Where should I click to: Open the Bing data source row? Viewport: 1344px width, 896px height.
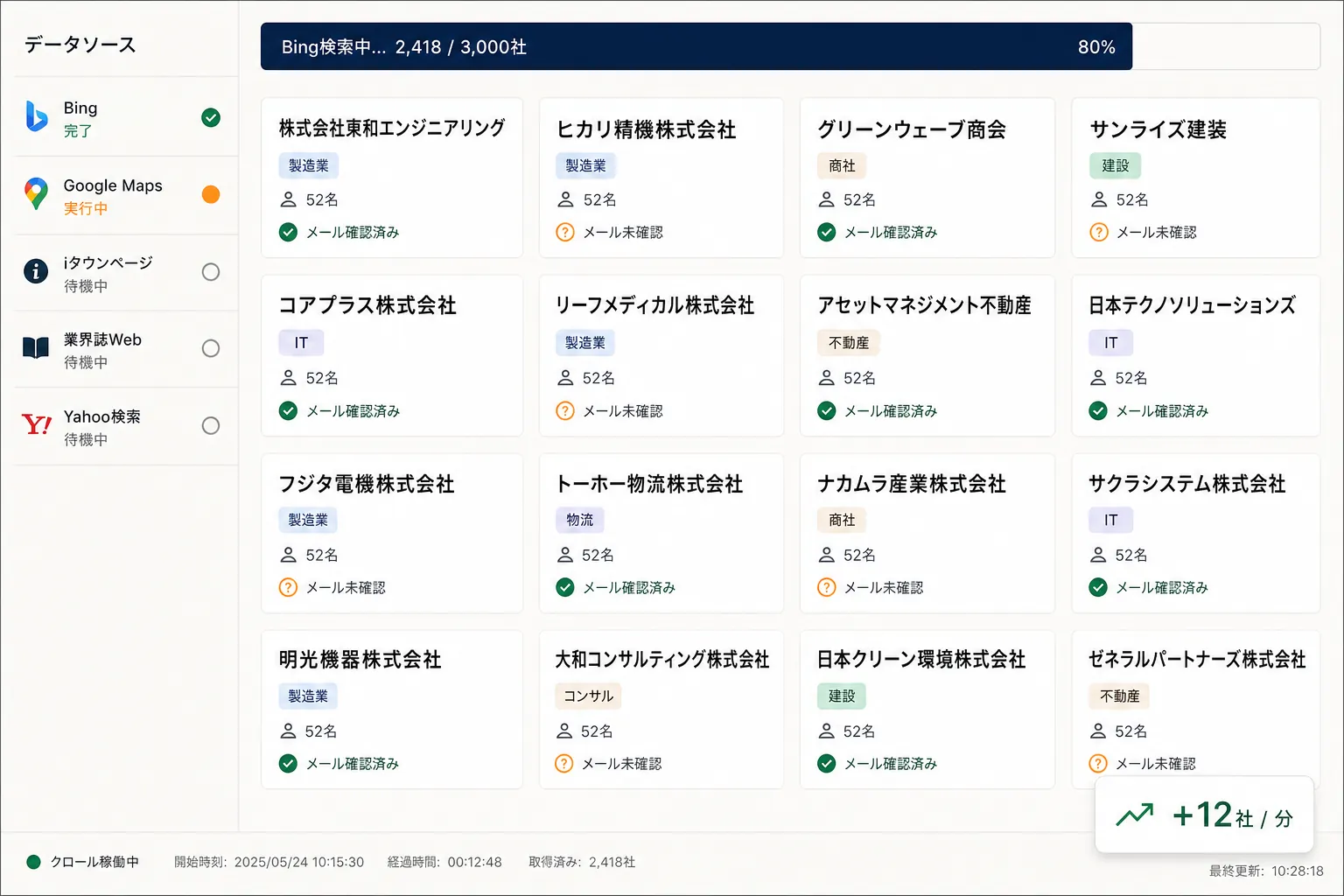126,117
